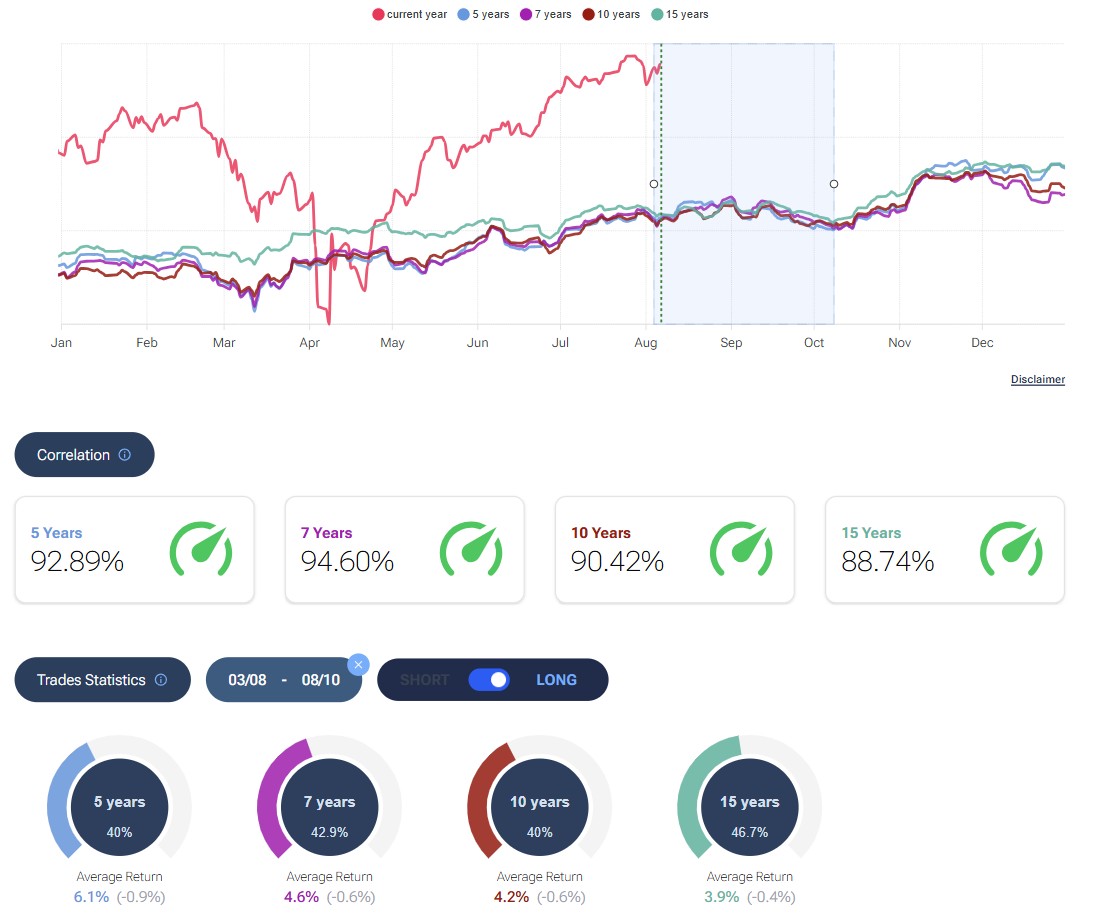1104x919 pixels.
Task: Click the Correlation info icon
Action: 125,455
